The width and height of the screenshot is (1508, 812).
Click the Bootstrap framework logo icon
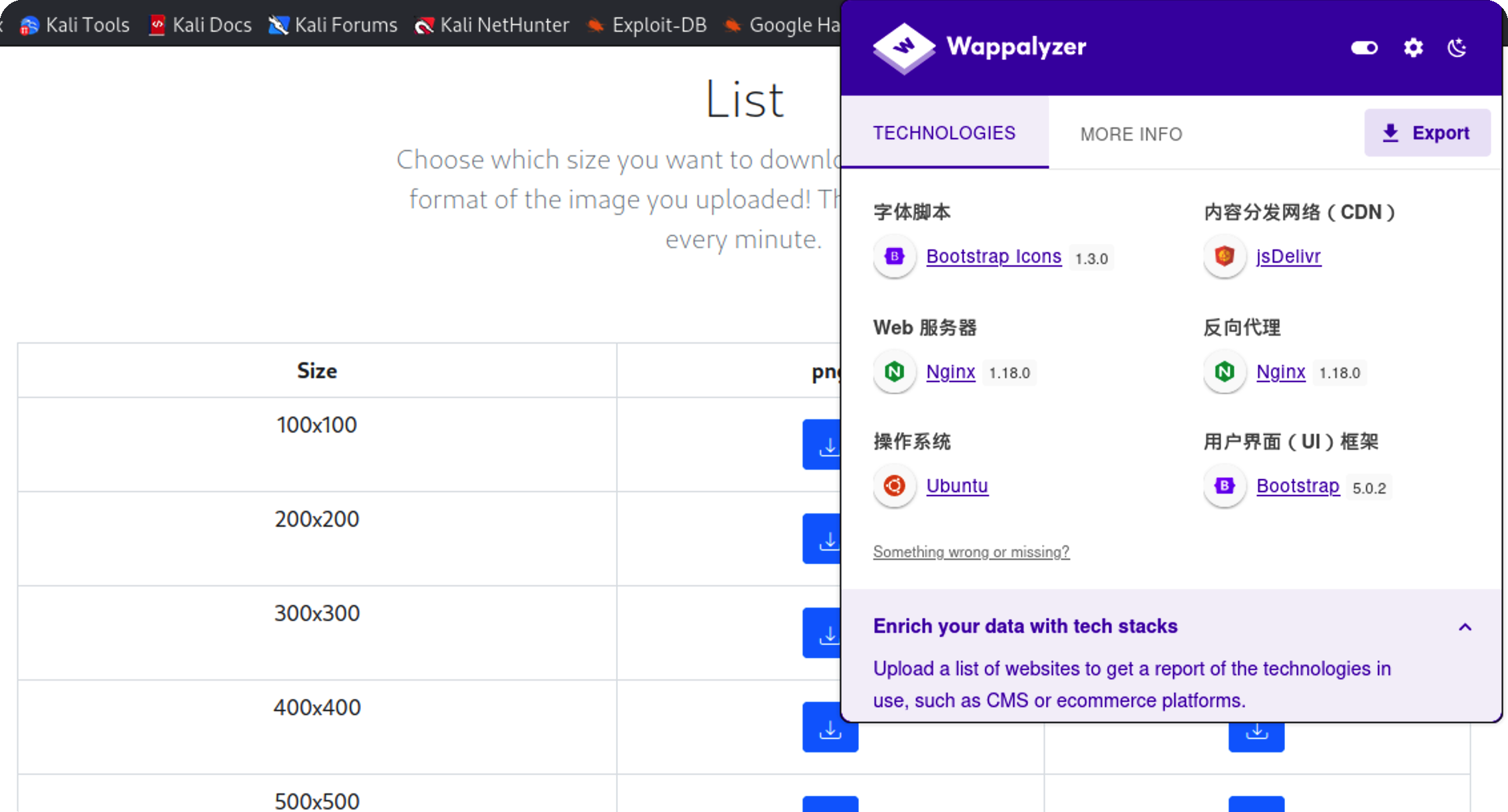coord(1225,486)
